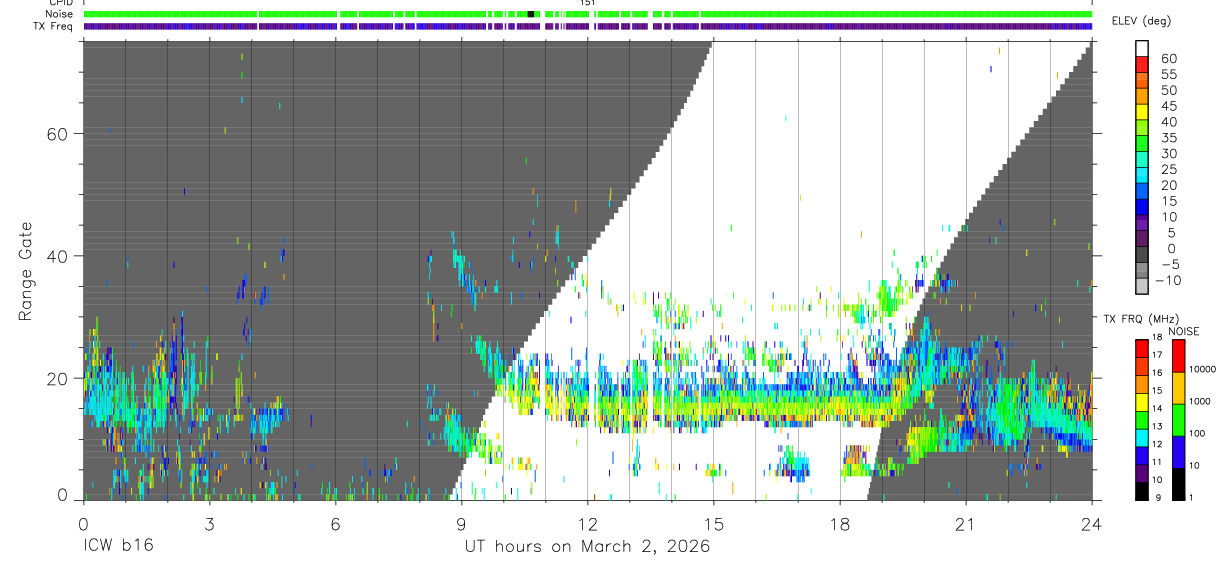Click the 'Range Gate' y-axis label
The image size is (1228, 567).
26,272
